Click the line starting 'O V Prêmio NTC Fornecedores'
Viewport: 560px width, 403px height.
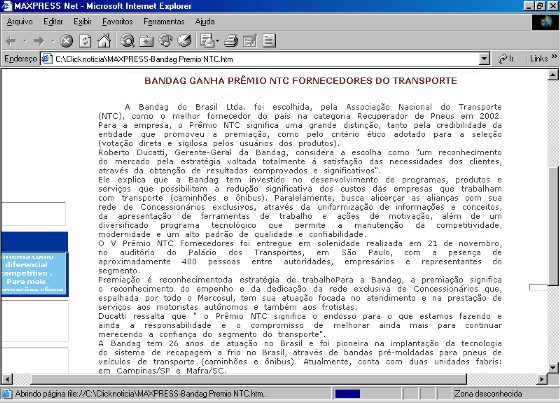click(x=300, y=244)
